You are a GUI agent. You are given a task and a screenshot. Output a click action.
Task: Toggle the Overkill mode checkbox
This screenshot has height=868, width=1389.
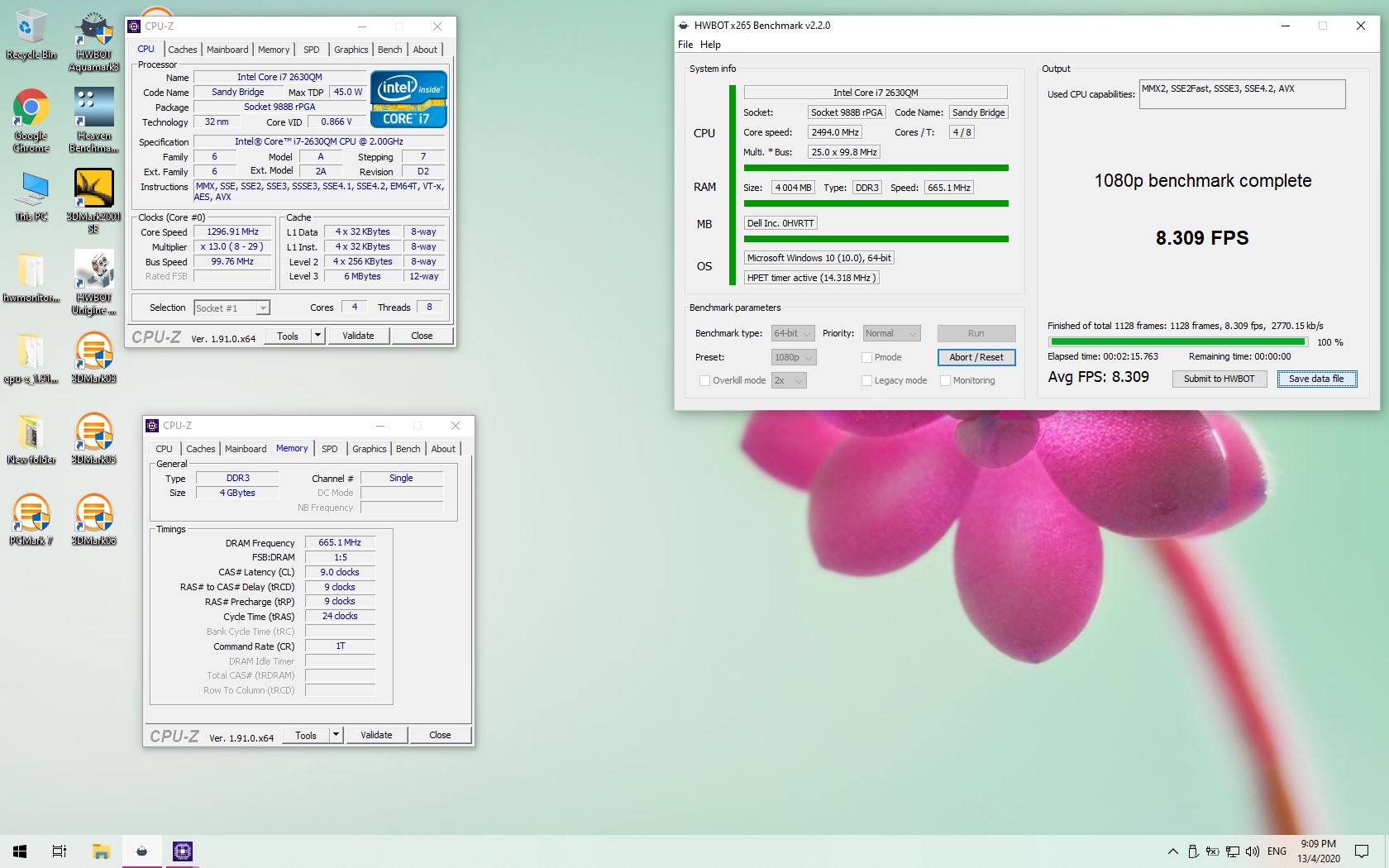coord(704,381)
